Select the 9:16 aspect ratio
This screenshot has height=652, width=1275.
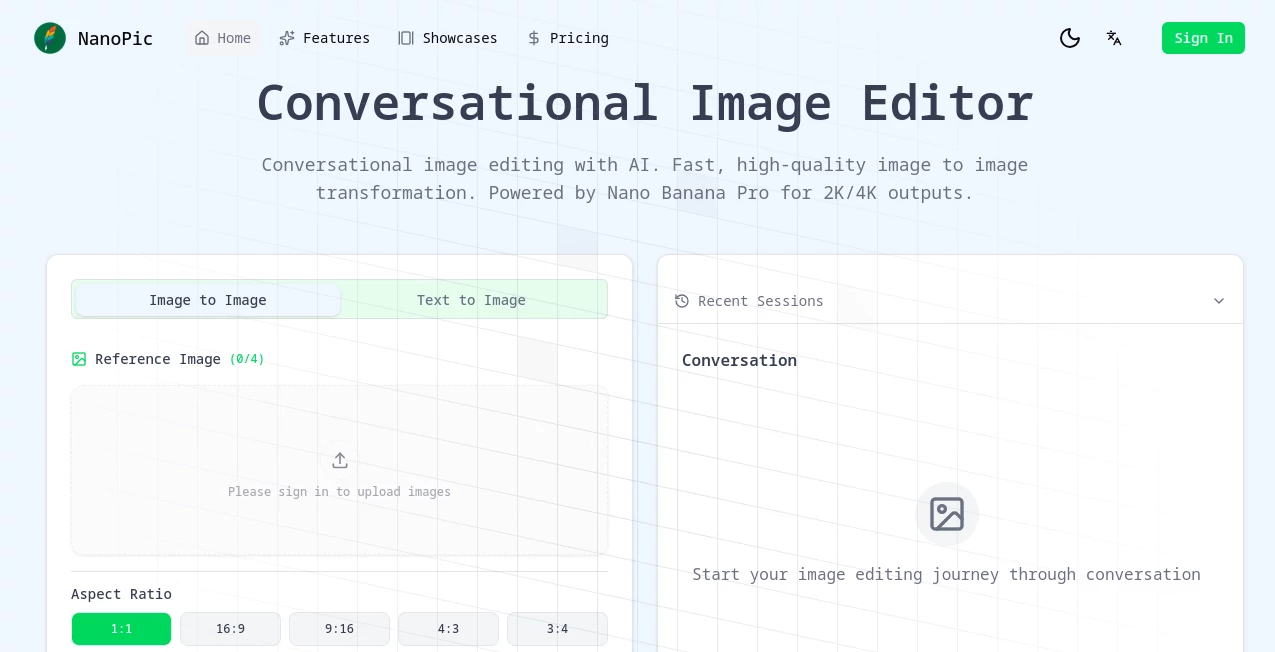click(339, 629)
